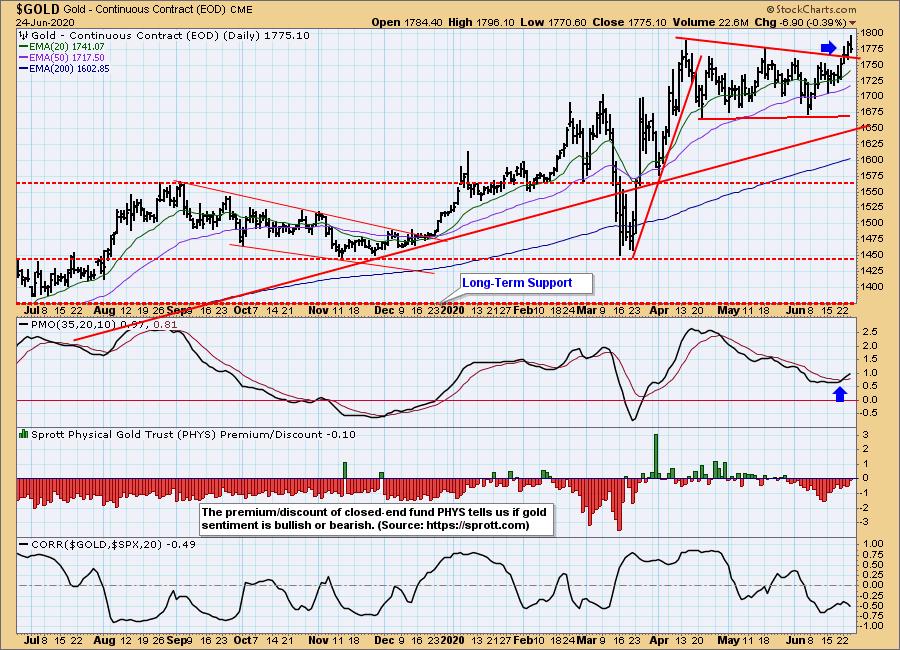Click the green histogram icon beside Sprott label
This screenshot has height=650, width=900.
click(24, 434)
